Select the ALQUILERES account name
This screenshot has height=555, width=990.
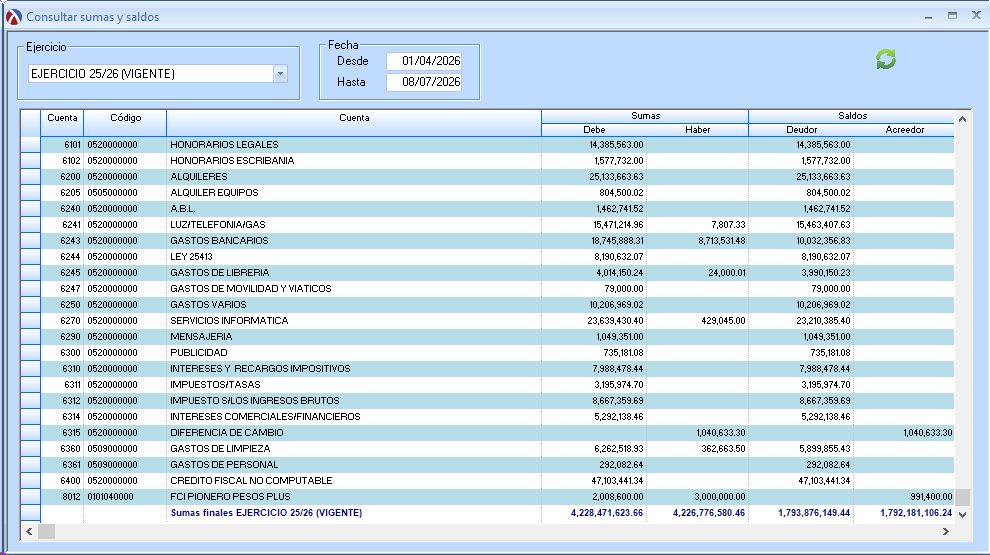[x=199, y=177]
